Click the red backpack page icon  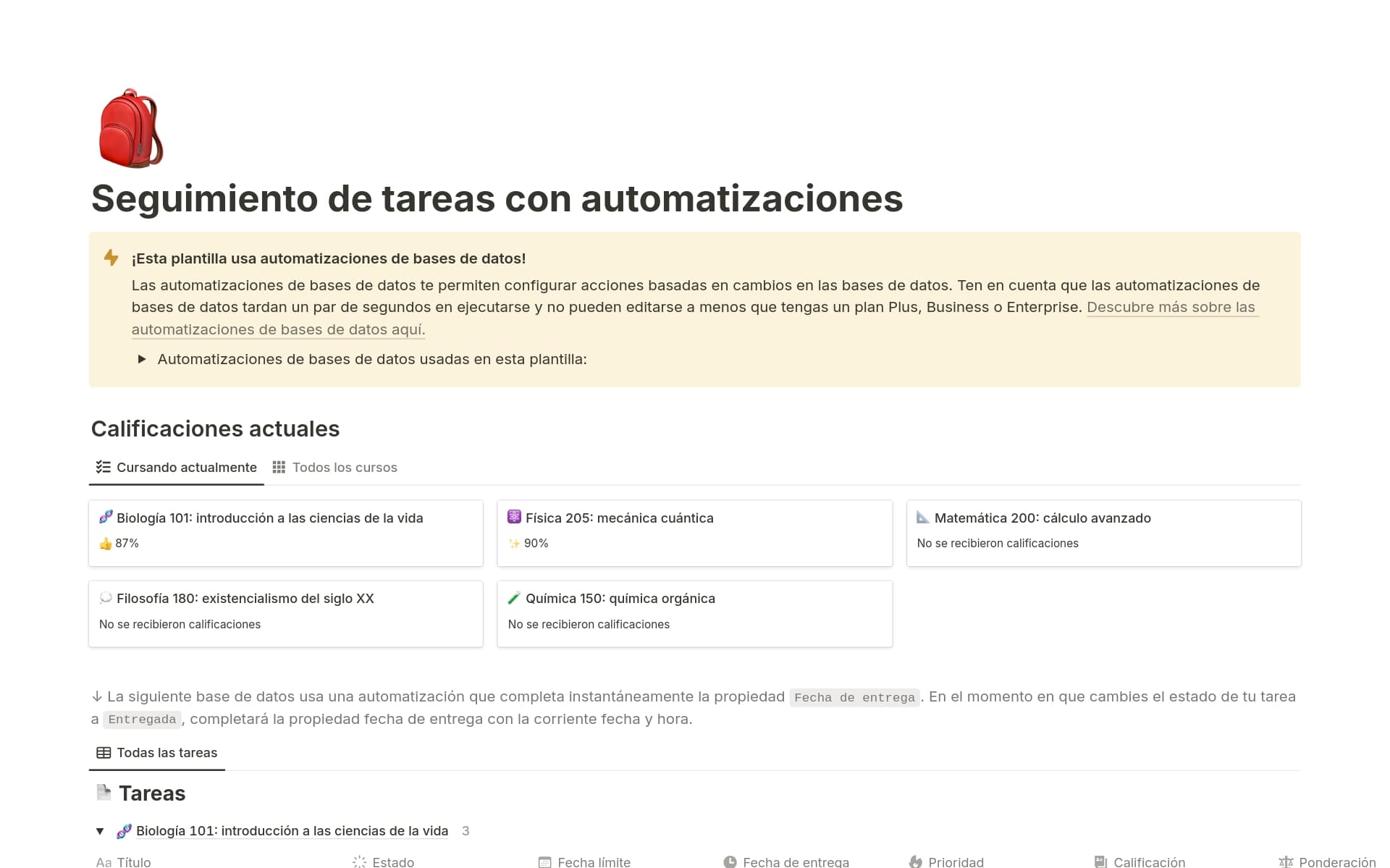pyautogui.click(x=132, y=127)
